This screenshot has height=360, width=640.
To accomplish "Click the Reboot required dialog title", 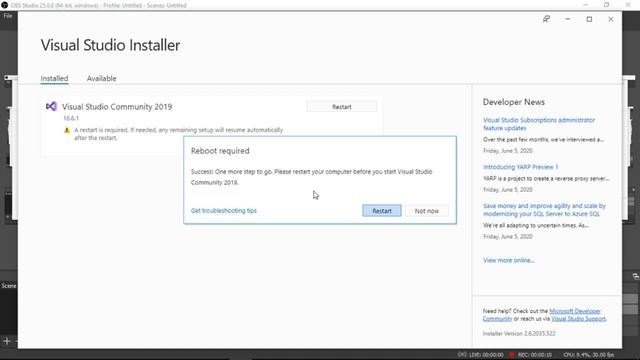I will pyautogui.click(x=220, y=151).
